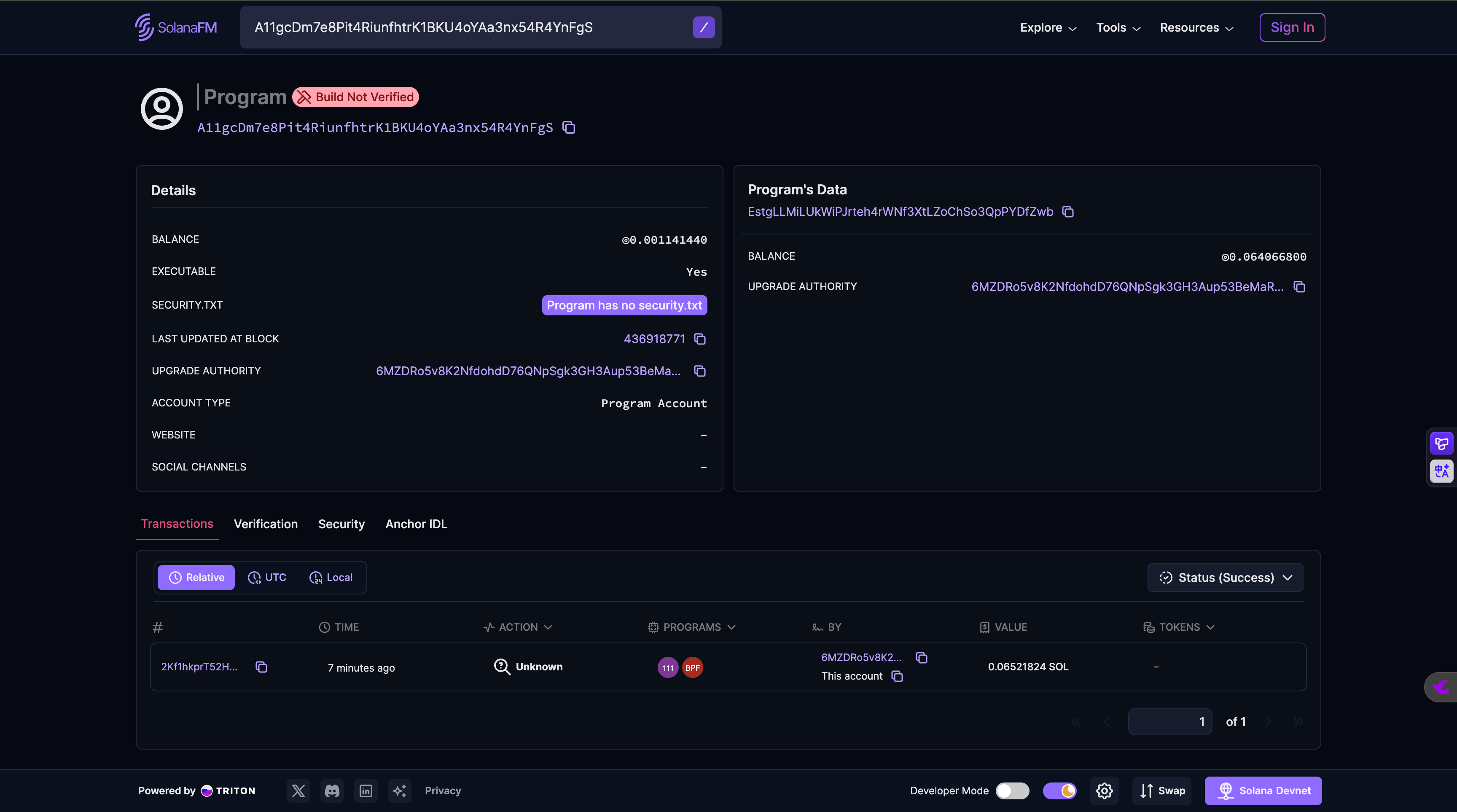Switch to the Verification tab
1457x812 pixels.
tap(265, 524)
